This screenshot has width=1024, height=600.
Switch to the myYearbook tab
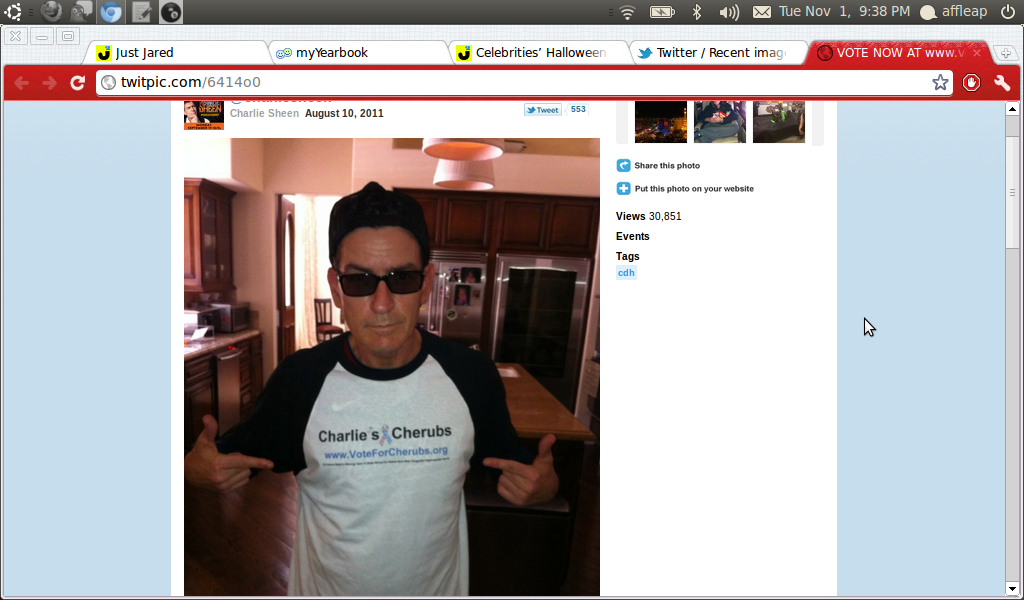coord(357,53)
